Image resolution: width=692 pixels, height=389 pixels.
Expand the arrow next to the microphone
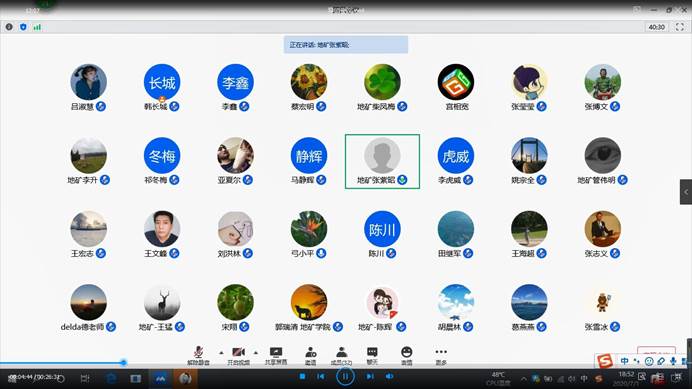(221, 352)
